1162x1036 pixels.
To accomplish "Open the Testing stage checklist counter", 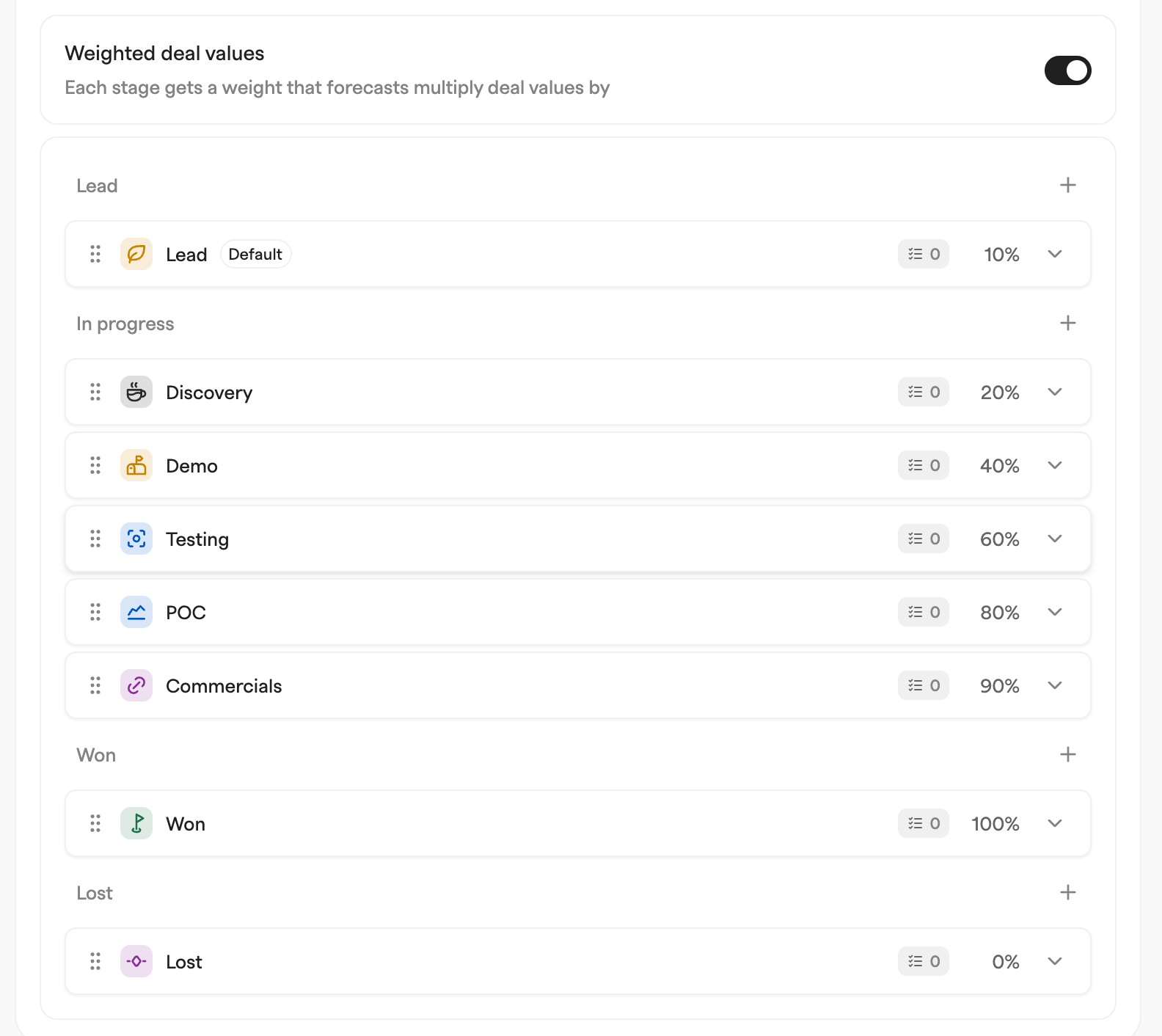I will pos(924,539).
